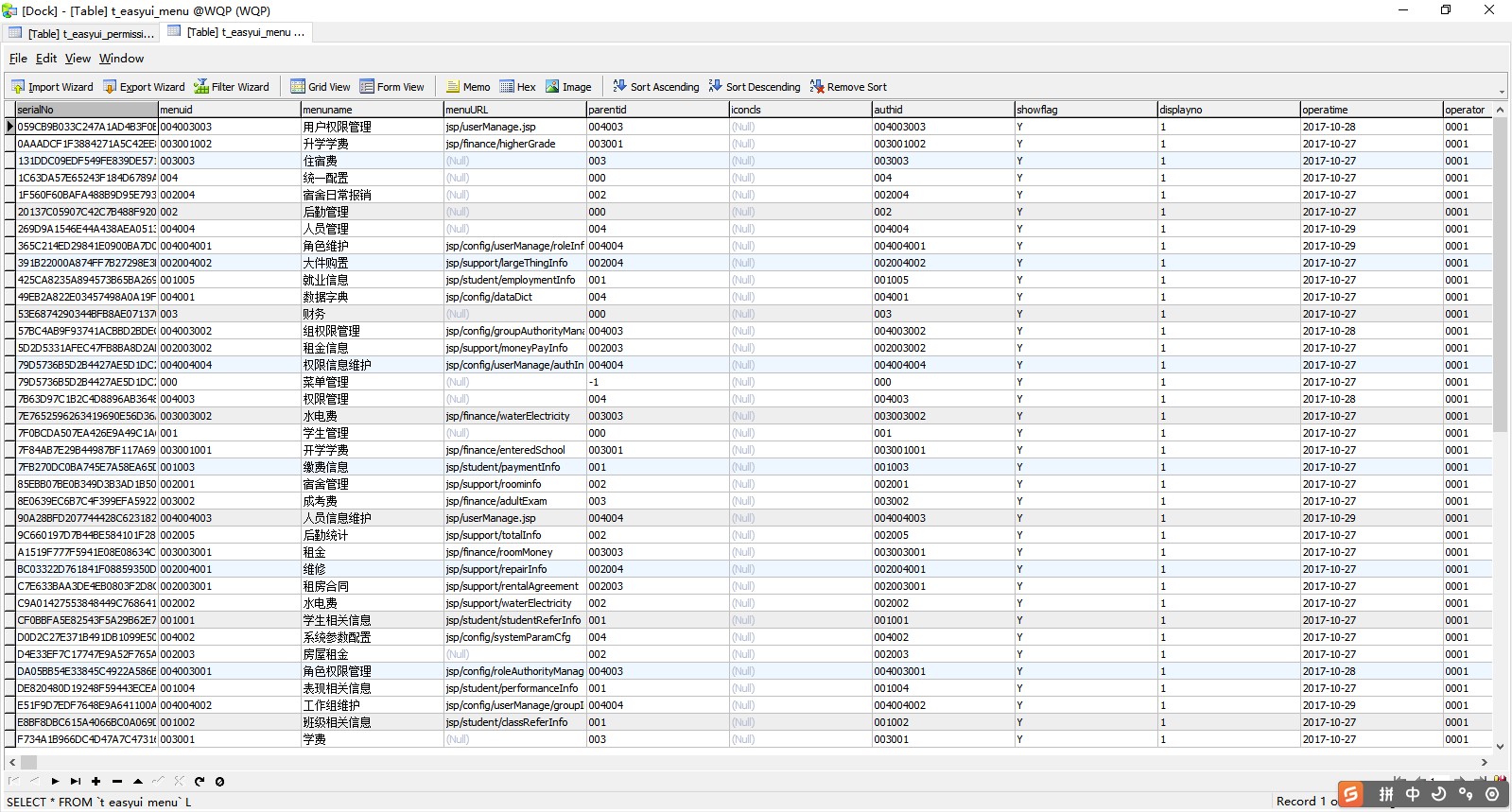Click the scroll up arrow of the grid
Screen dimensions: 1512x812
1501,110
